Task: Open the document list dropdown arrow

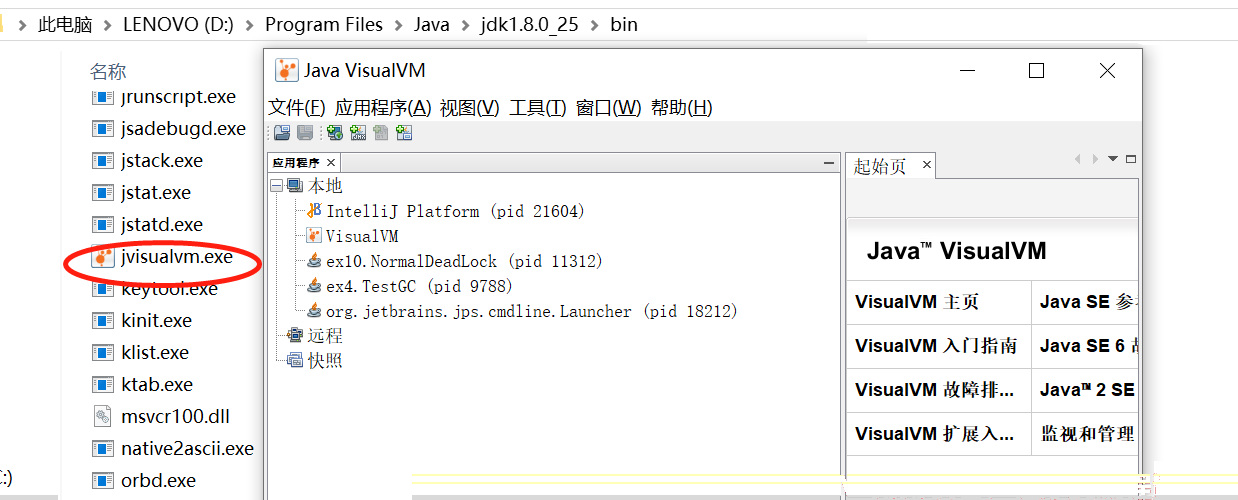Action: (x=1113, y=159)
